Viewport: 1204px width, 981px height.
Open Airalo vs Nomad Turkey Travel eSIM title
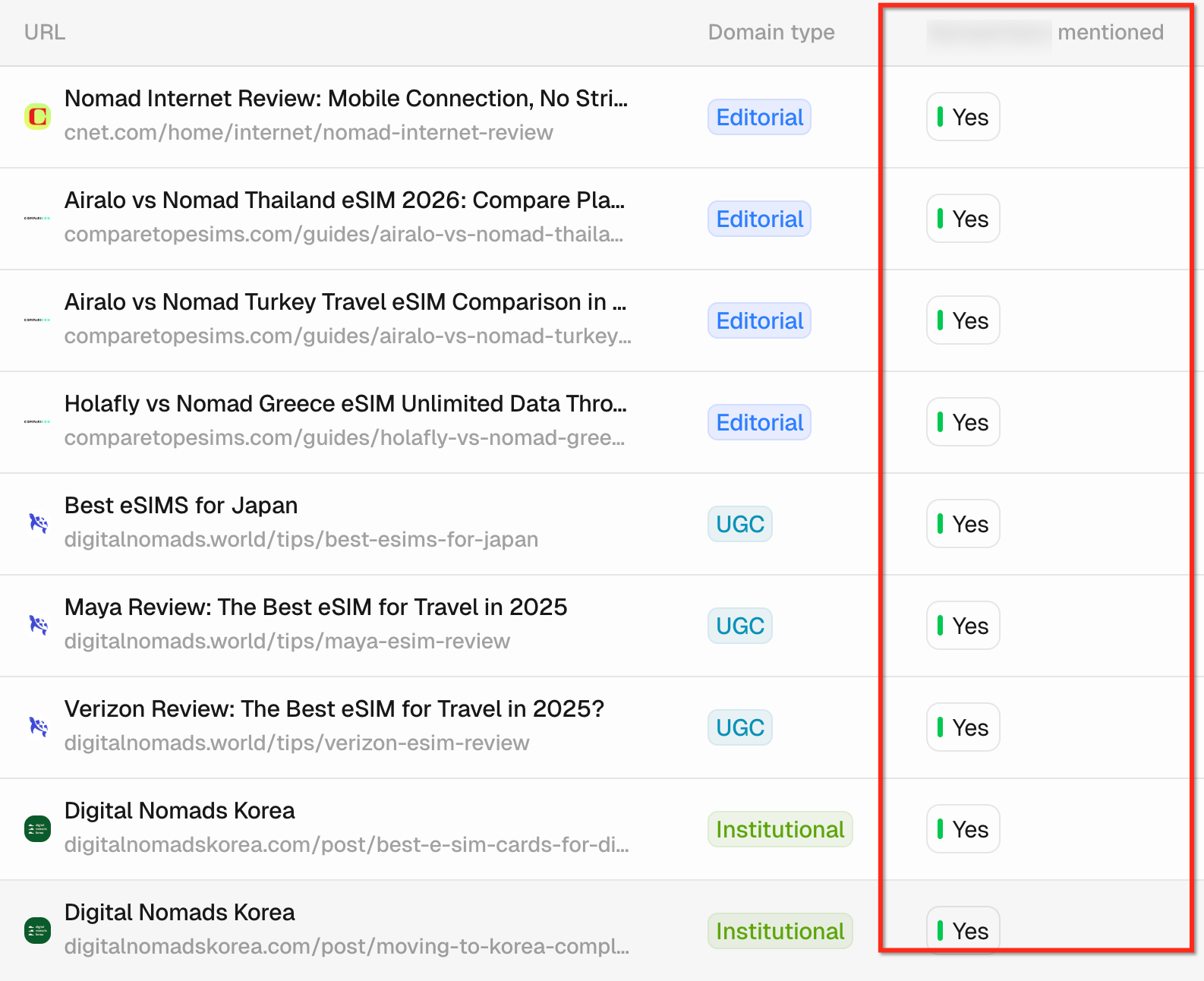pyautogui.click(x=345, y=302)
